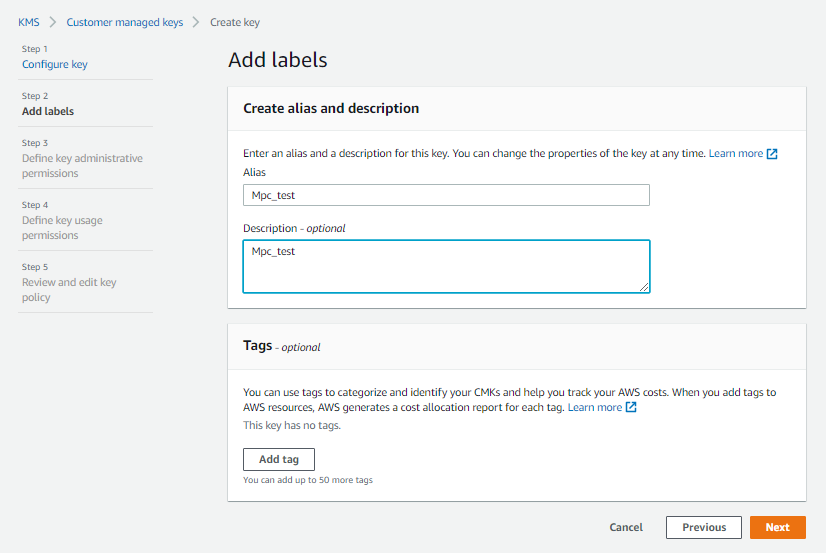Click breadcrumb chevron after Customer managed keys
Image resolution: width=826 pixels, height=553 pixels.
pos(196,22)
